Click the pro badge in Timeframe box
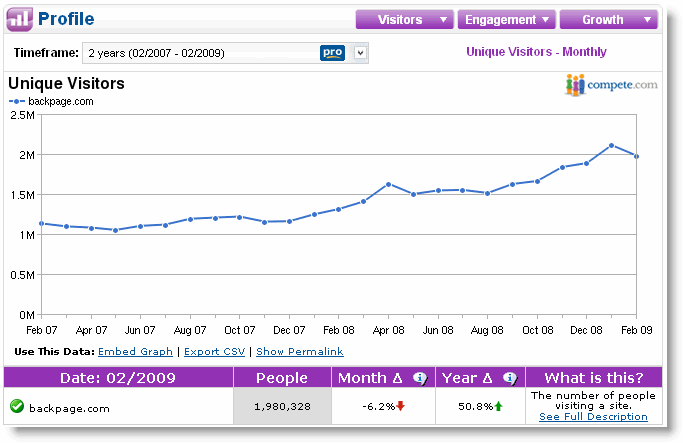This screenshot has height=443, width=683. [332, 53]
